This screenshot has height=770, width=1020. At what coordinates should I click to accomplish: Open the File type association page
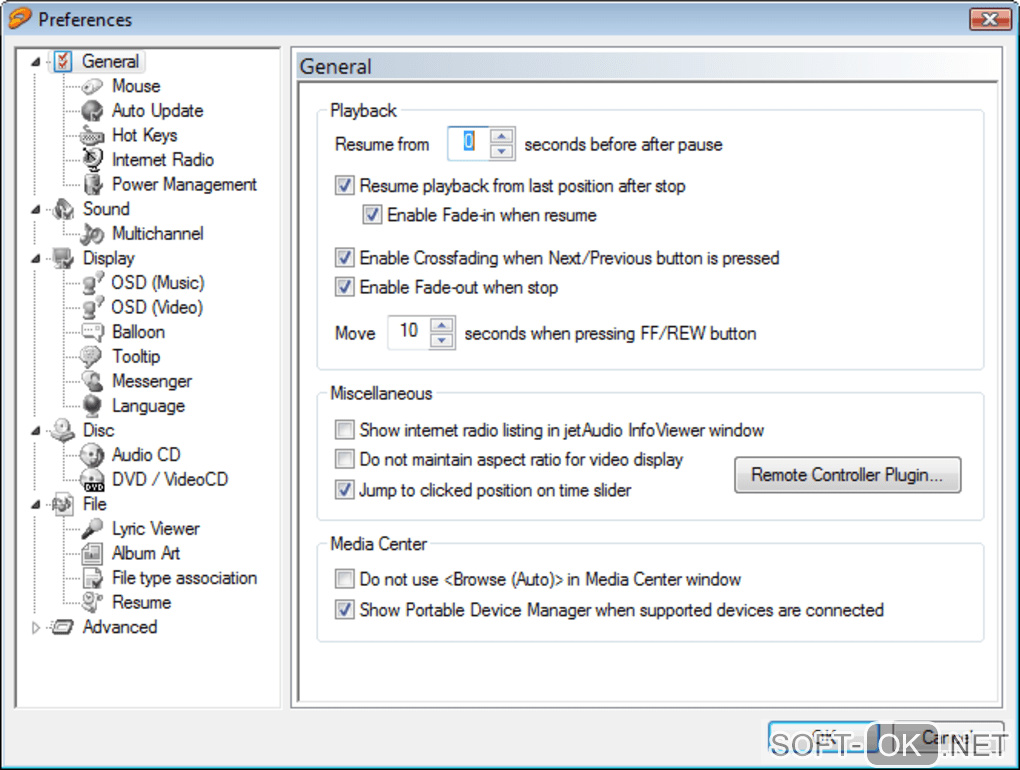pos(184,578)
